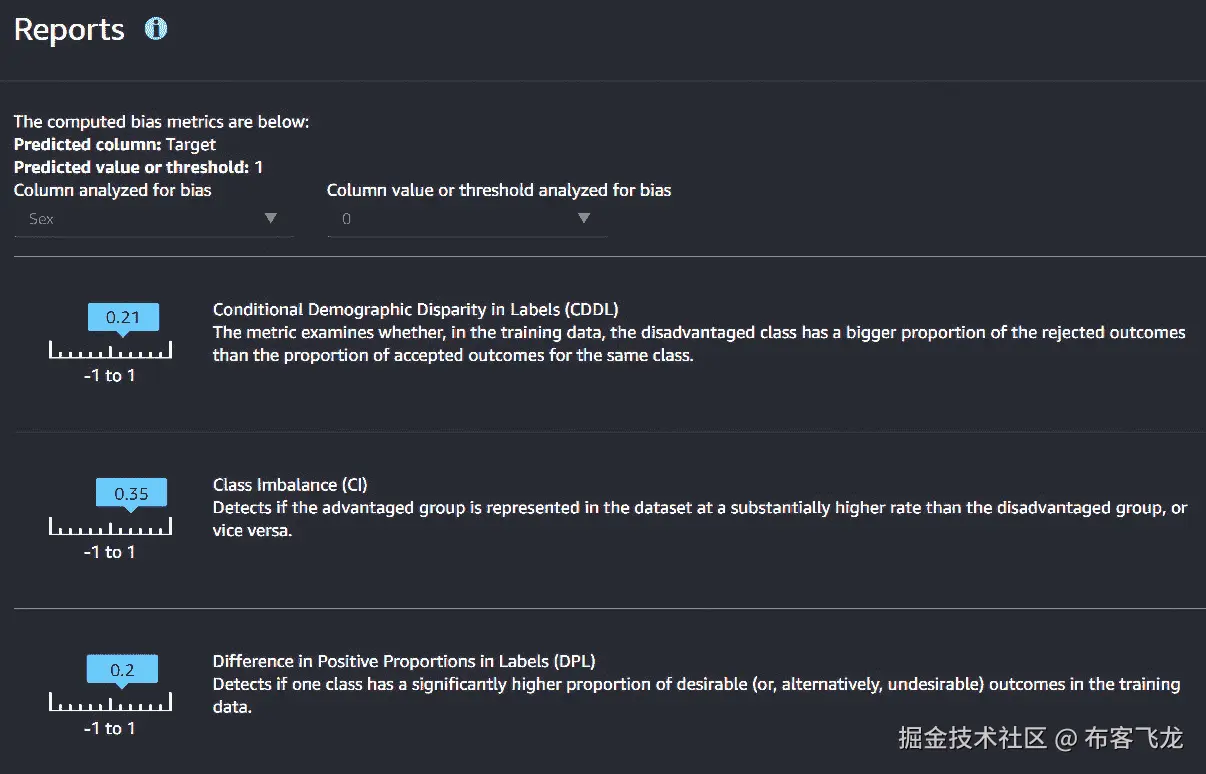Click the 0.21 CDDL value badge
This screenshot has width=1206, height=774.
point(123,317)
